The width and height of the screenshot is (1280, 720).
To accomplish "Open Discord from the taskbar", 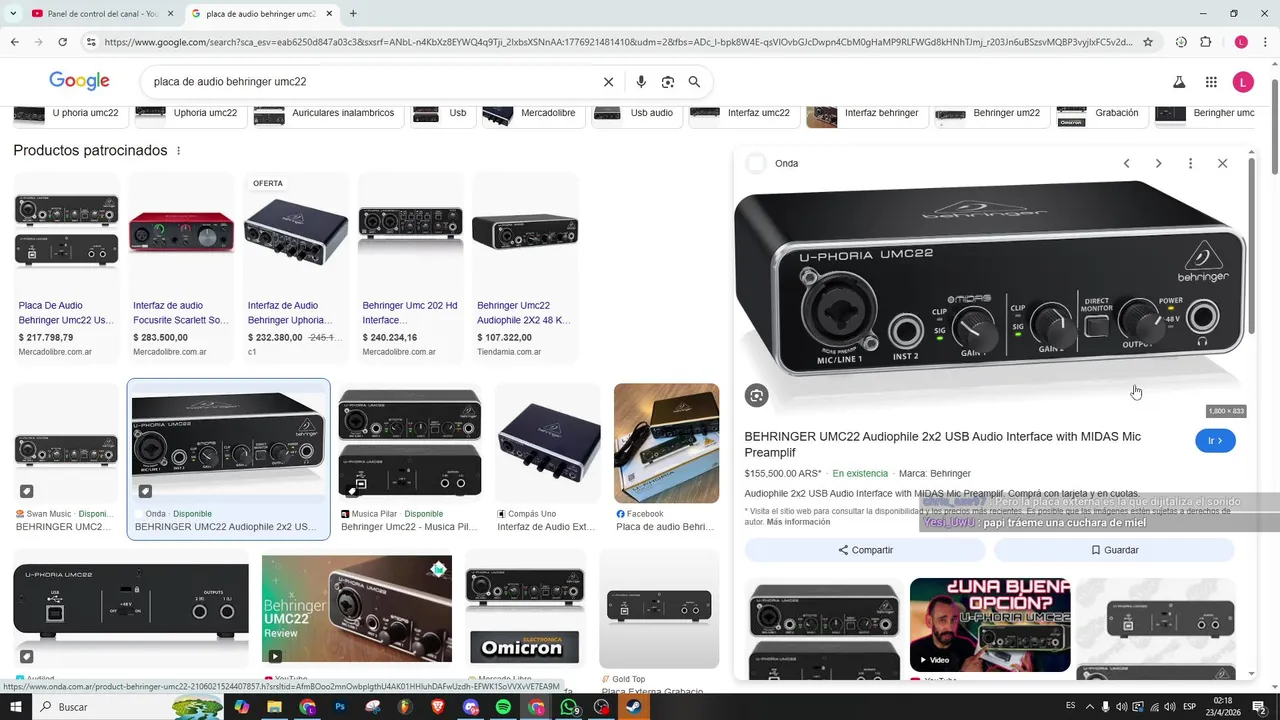I will pos(471,707).
